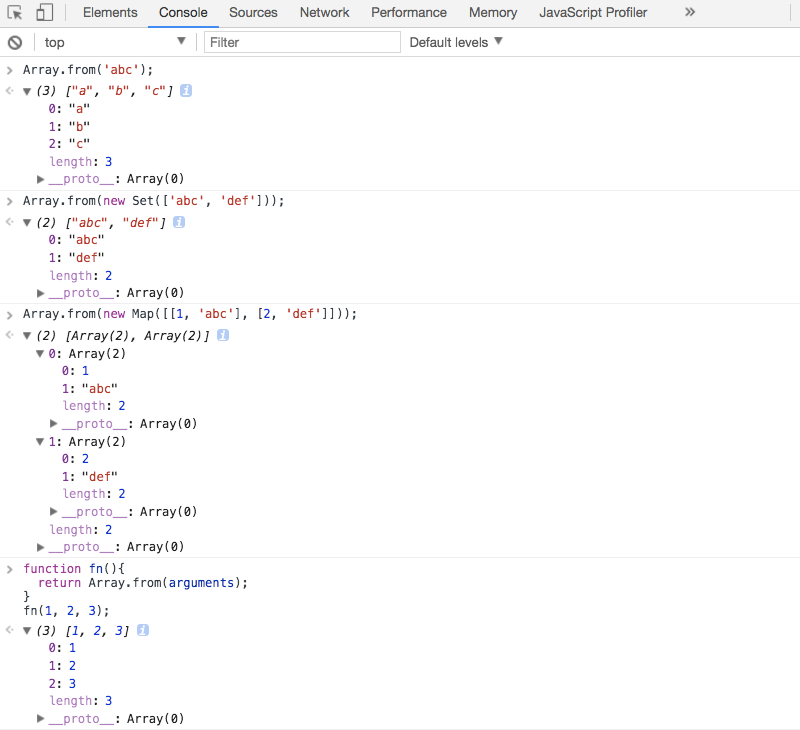This screenshot has width=800, height=730.
Task: Clear console with the ban icon
Action: tap(15, 42)
